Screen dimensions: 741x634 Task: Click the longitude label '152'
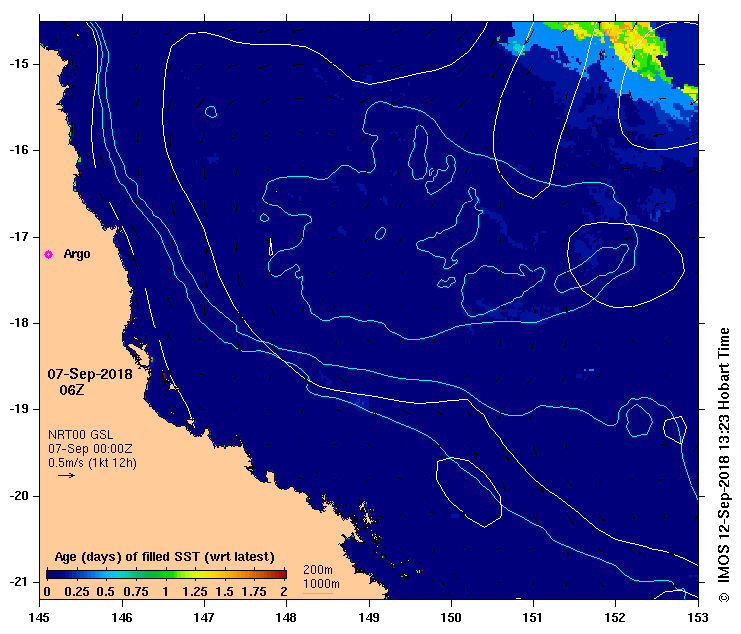coord(616,617)
